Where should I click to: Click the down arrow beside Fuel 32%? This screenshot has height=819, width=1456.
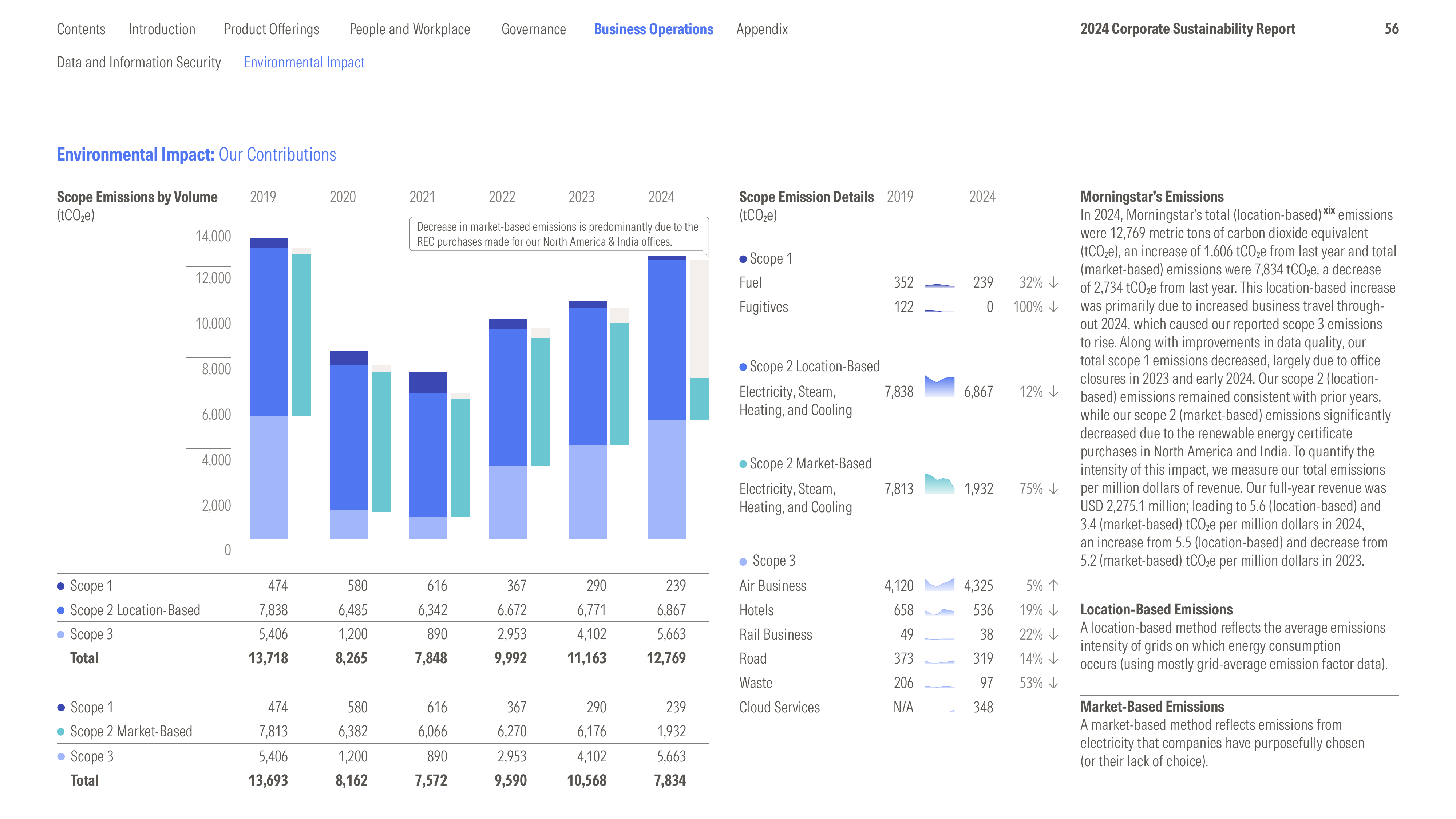[1053, 282]
